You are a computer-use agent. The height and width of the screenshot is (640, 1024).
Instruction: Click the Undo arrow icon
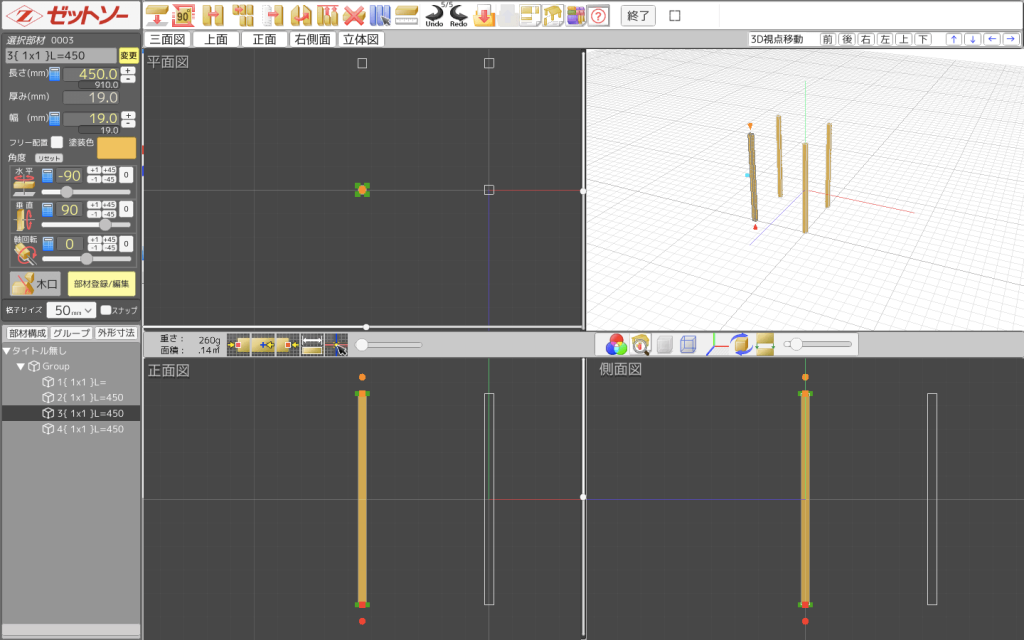point(434,15)
